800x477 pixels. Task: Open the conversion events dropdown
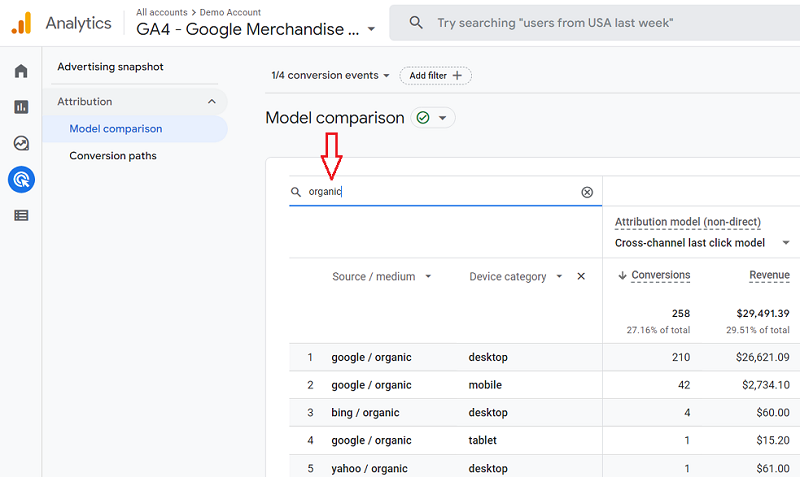[x=330, y=76]
